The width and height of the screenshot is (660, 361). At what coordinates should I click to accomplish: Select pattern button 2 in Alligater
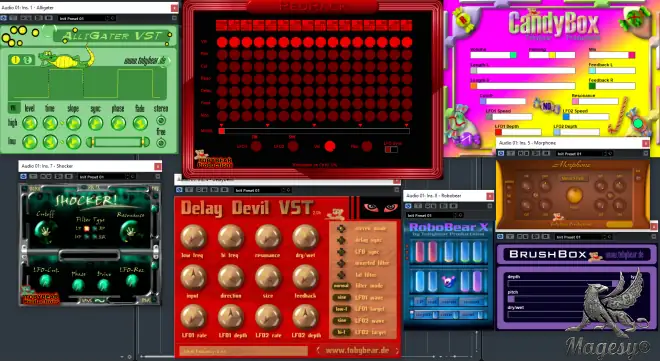click(x=27, y=60)
